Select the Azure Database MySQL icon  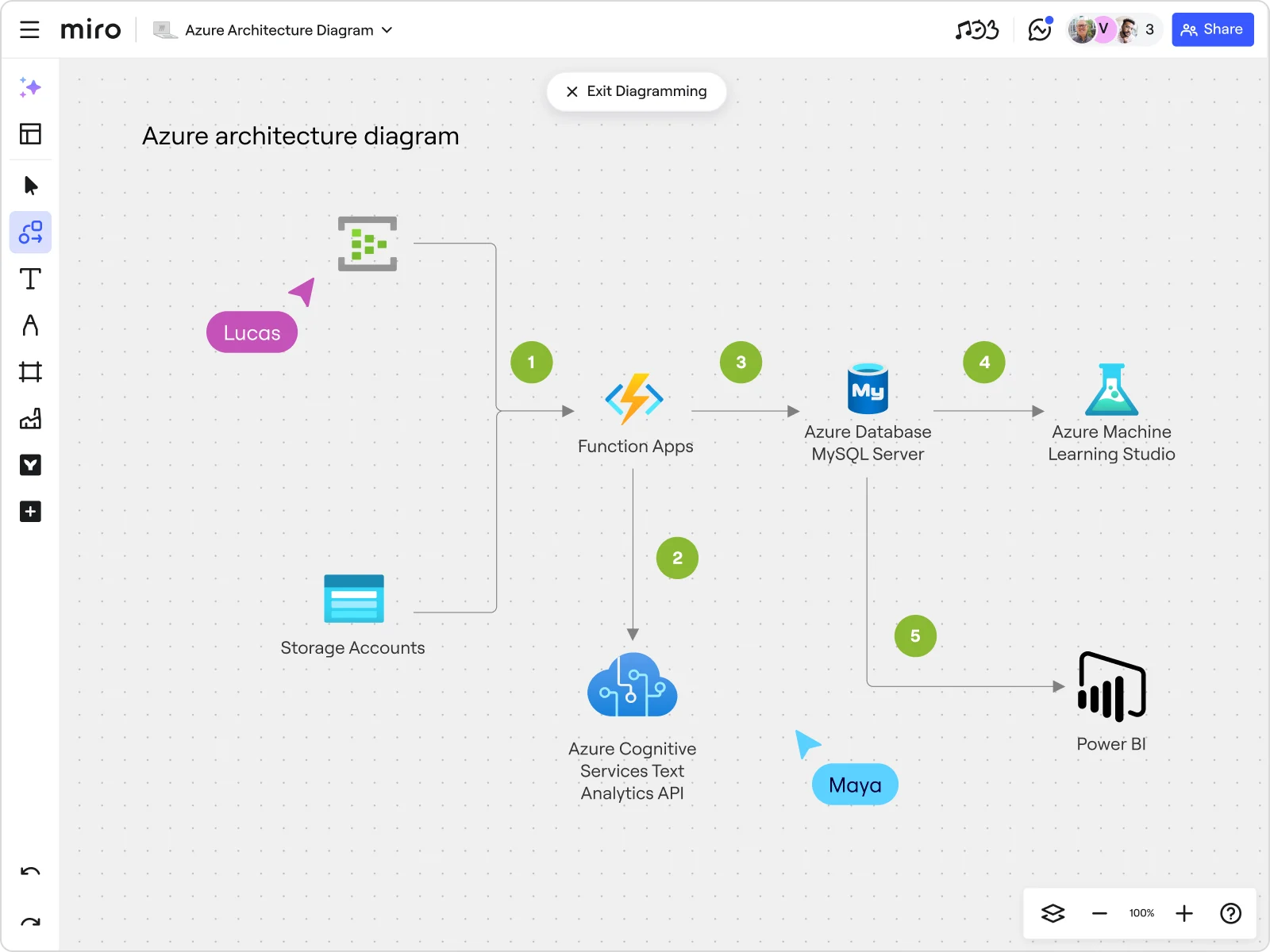[868, 389]
